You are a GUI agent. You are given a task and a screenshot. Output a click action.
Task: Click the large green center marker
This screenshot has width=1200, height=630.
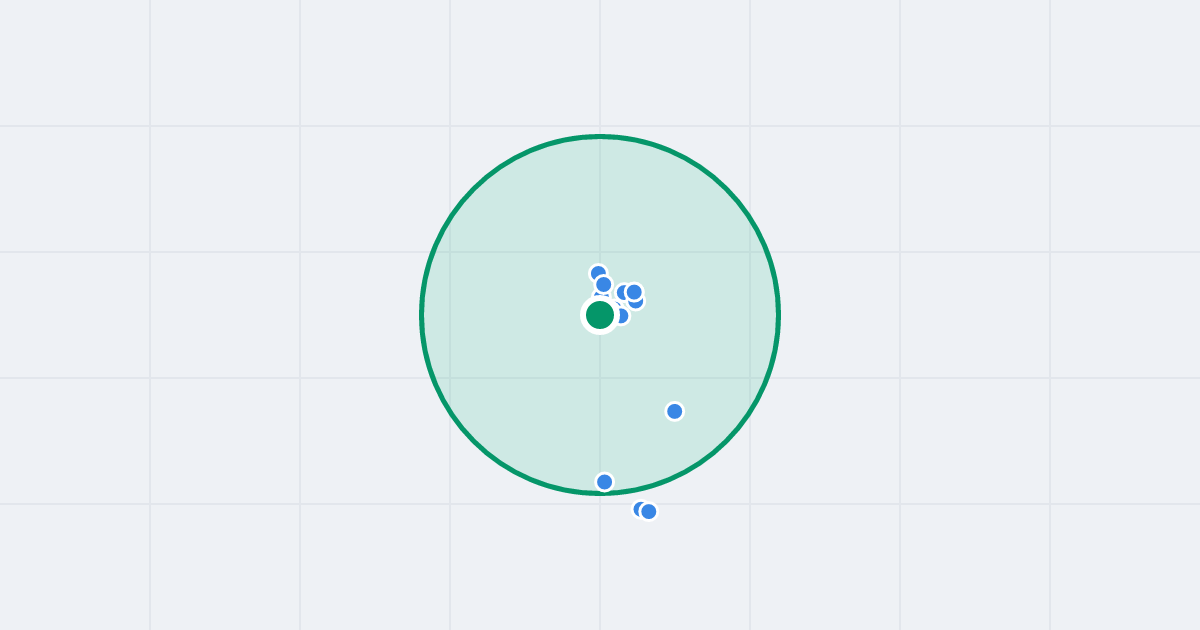point(600,315)
